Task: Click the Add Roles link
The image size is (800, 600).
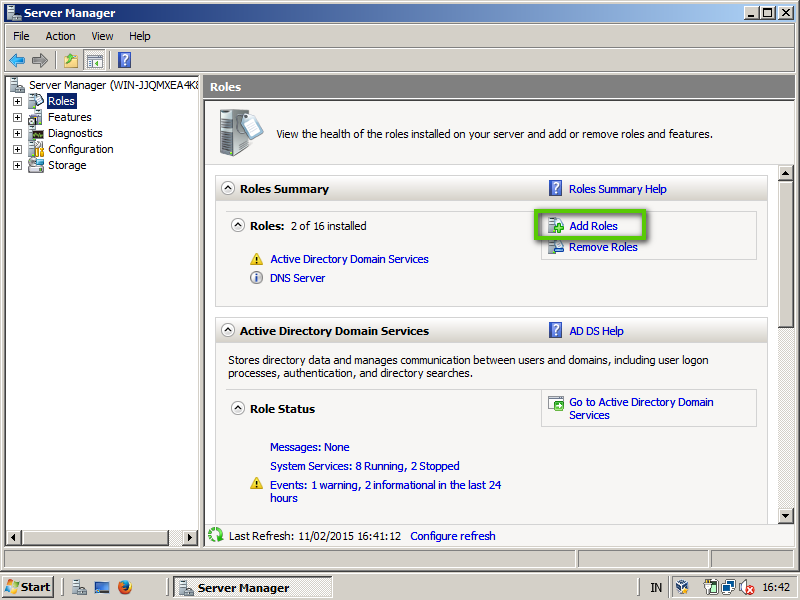Action: pyautogui.click(x=593, y=226)
